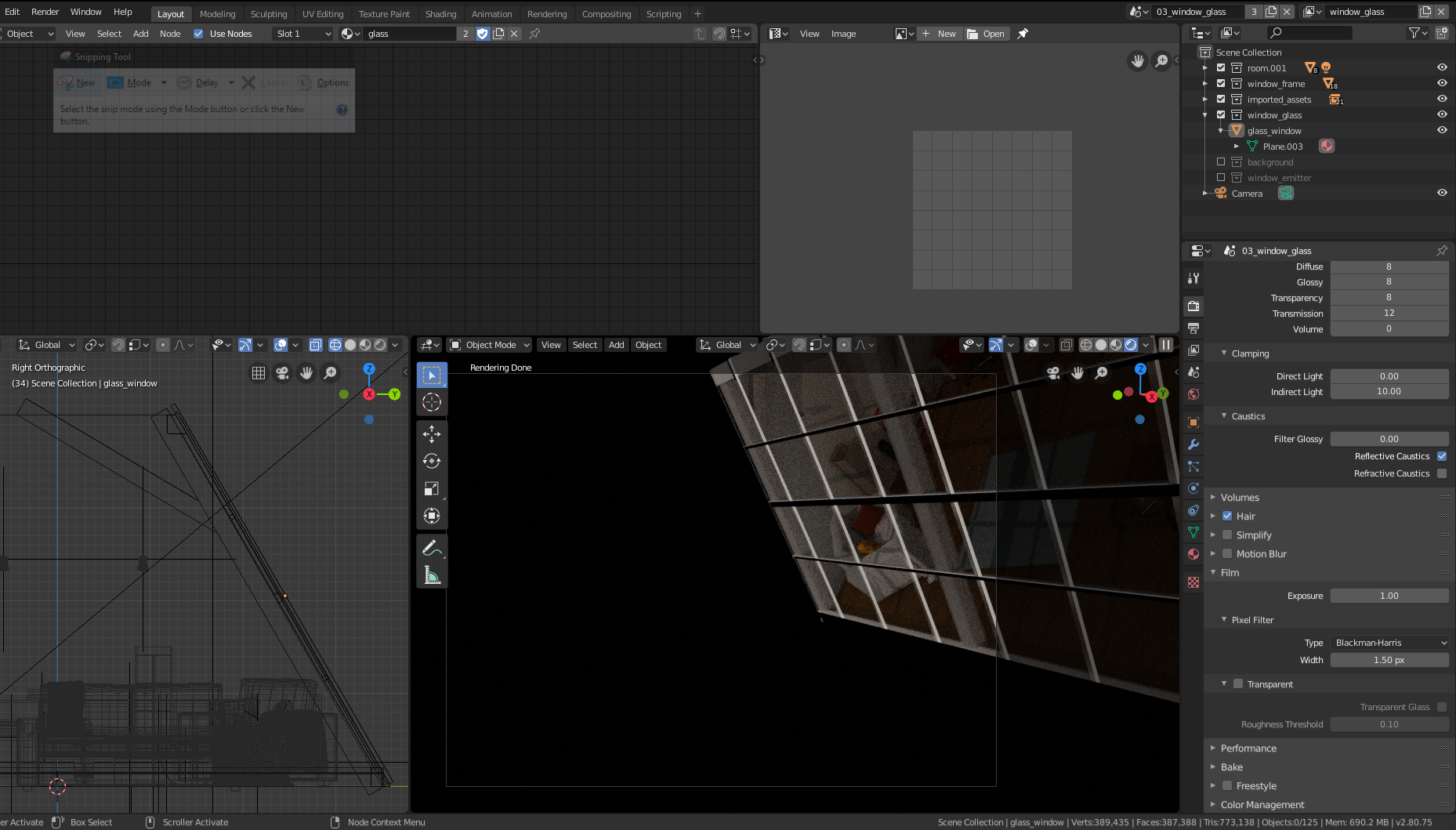Open the Render properties camera tab
Image resolution: width=1456 pixels, height=830 pixels.
[1193, 305]
